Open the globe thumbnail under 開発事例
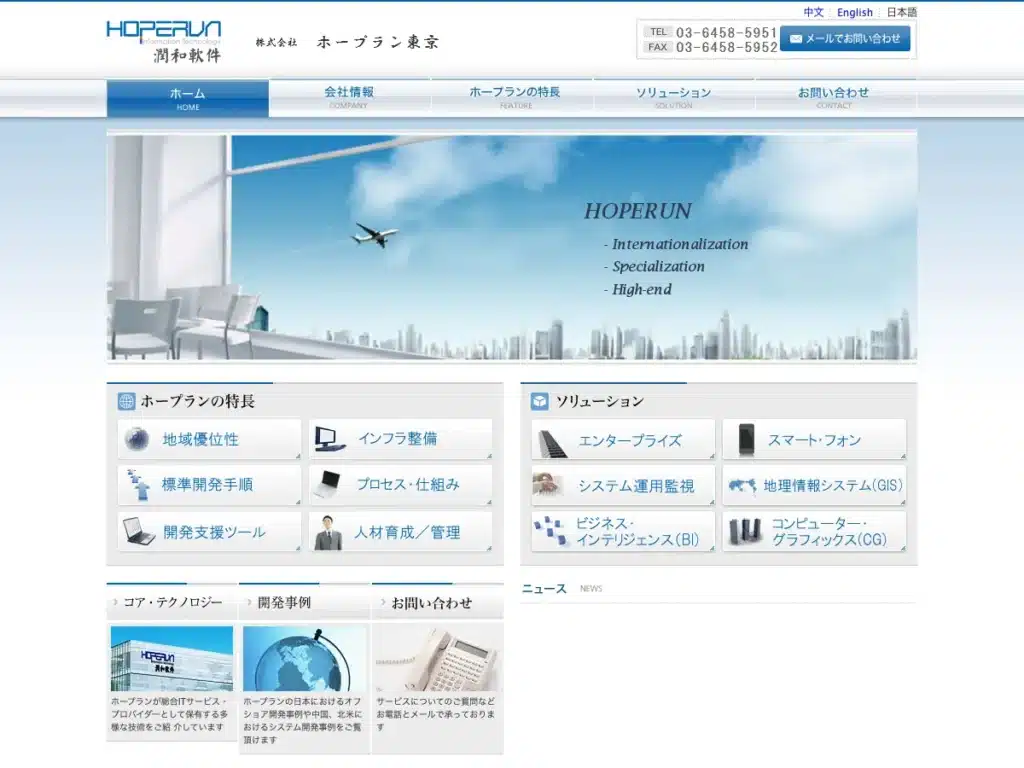This screenshot has width=1024, height=768. 304,658
